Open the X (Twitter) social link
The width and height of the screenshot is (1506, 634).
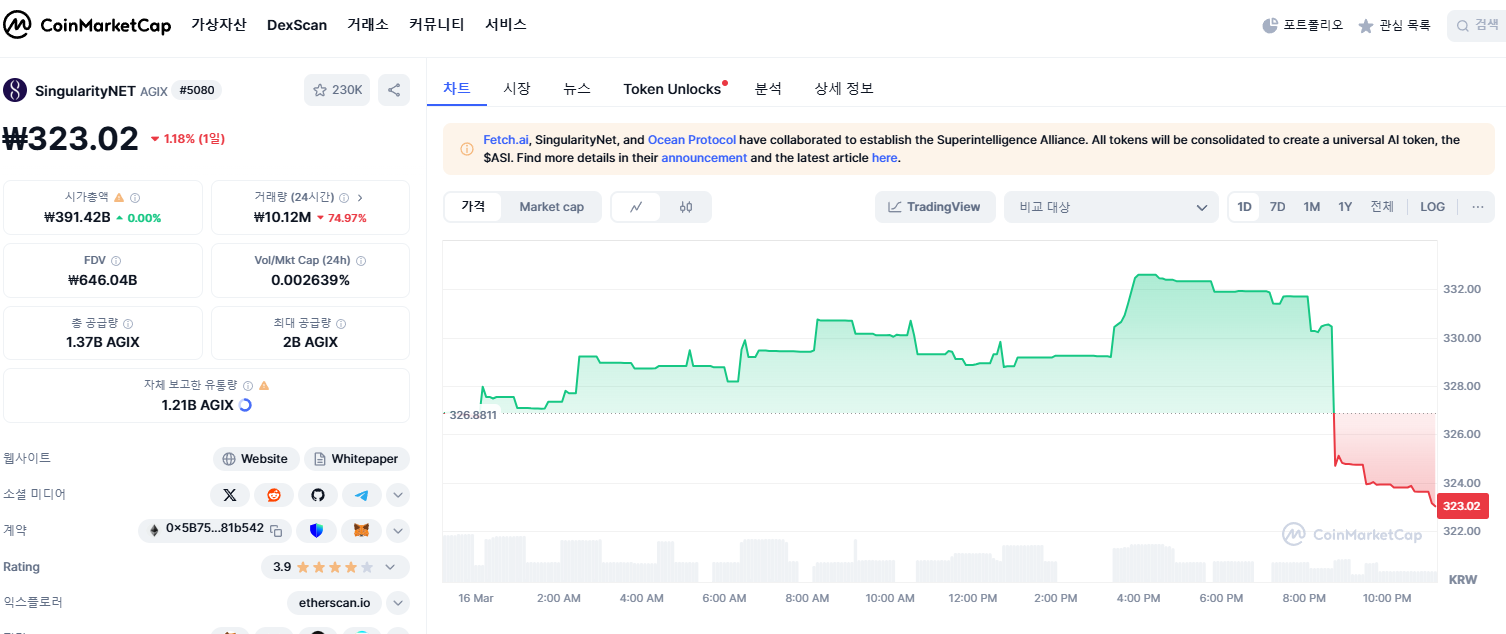[x=230, y=495]
